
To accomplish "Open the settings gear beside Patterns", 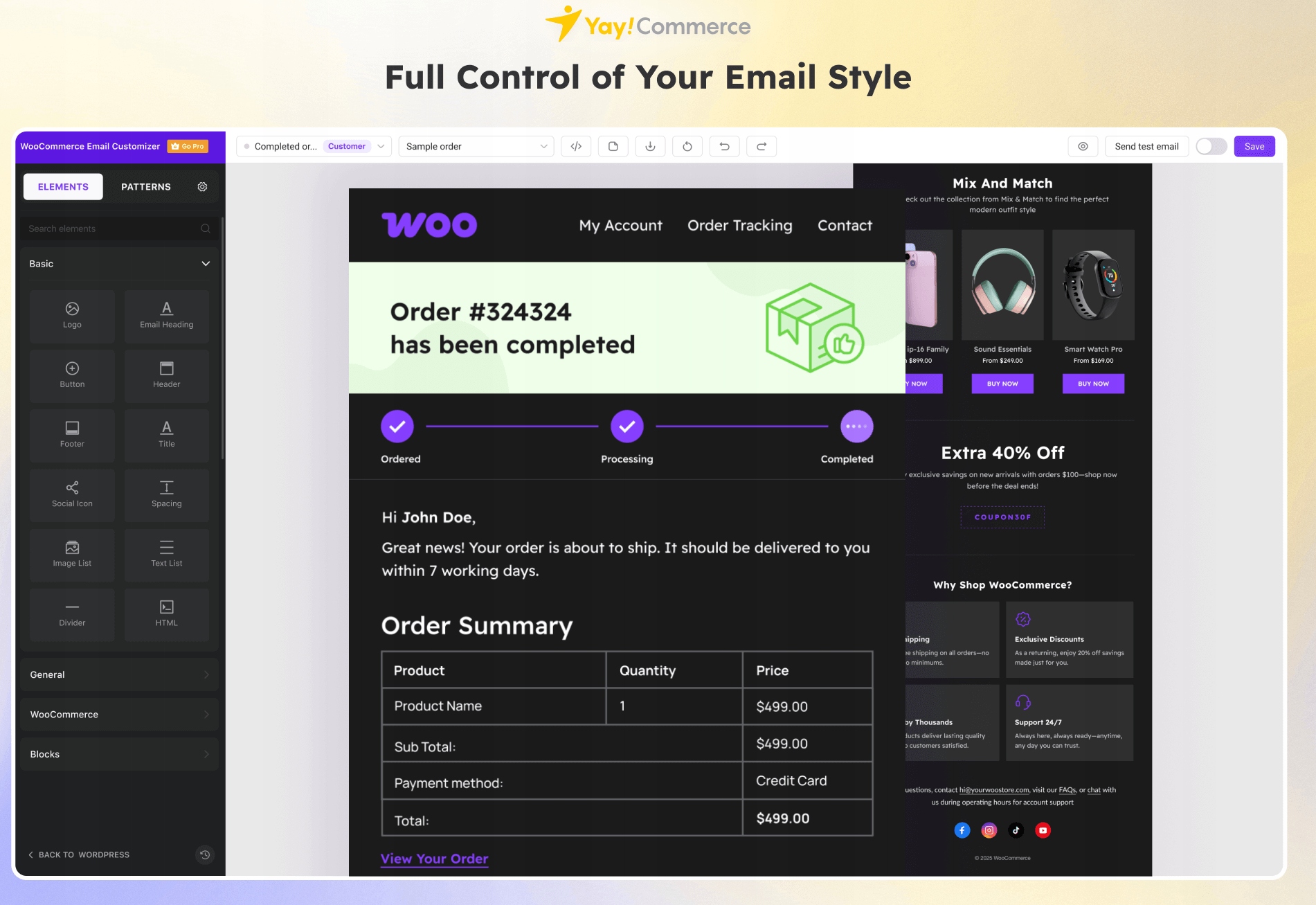I will (x=202, y=187).
